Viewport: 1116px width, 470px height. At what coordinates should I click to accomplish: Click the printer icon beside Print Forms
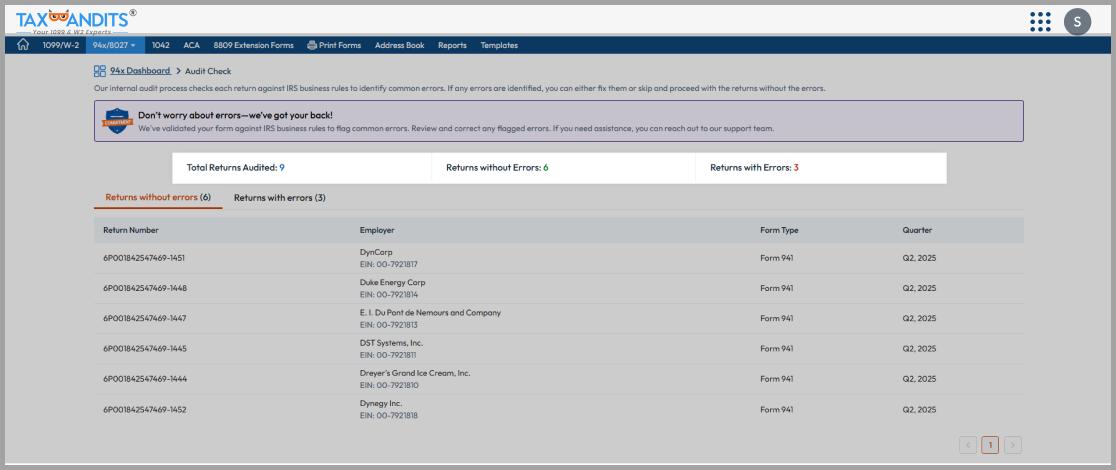pyautogui.click(x=312, y=45)
